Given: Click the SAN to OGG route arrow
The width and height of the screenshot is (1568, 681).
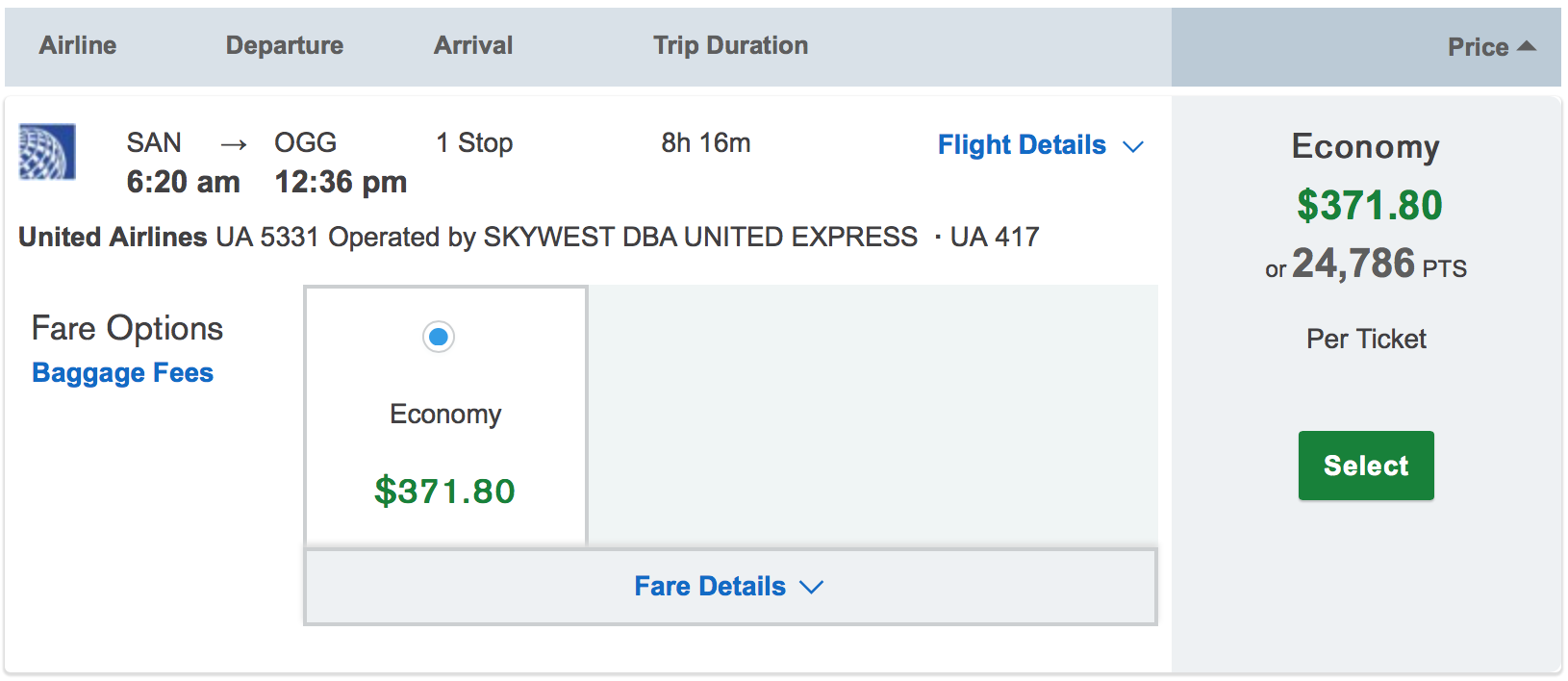Looking at the screenshot, I should [x=234, y=145].
